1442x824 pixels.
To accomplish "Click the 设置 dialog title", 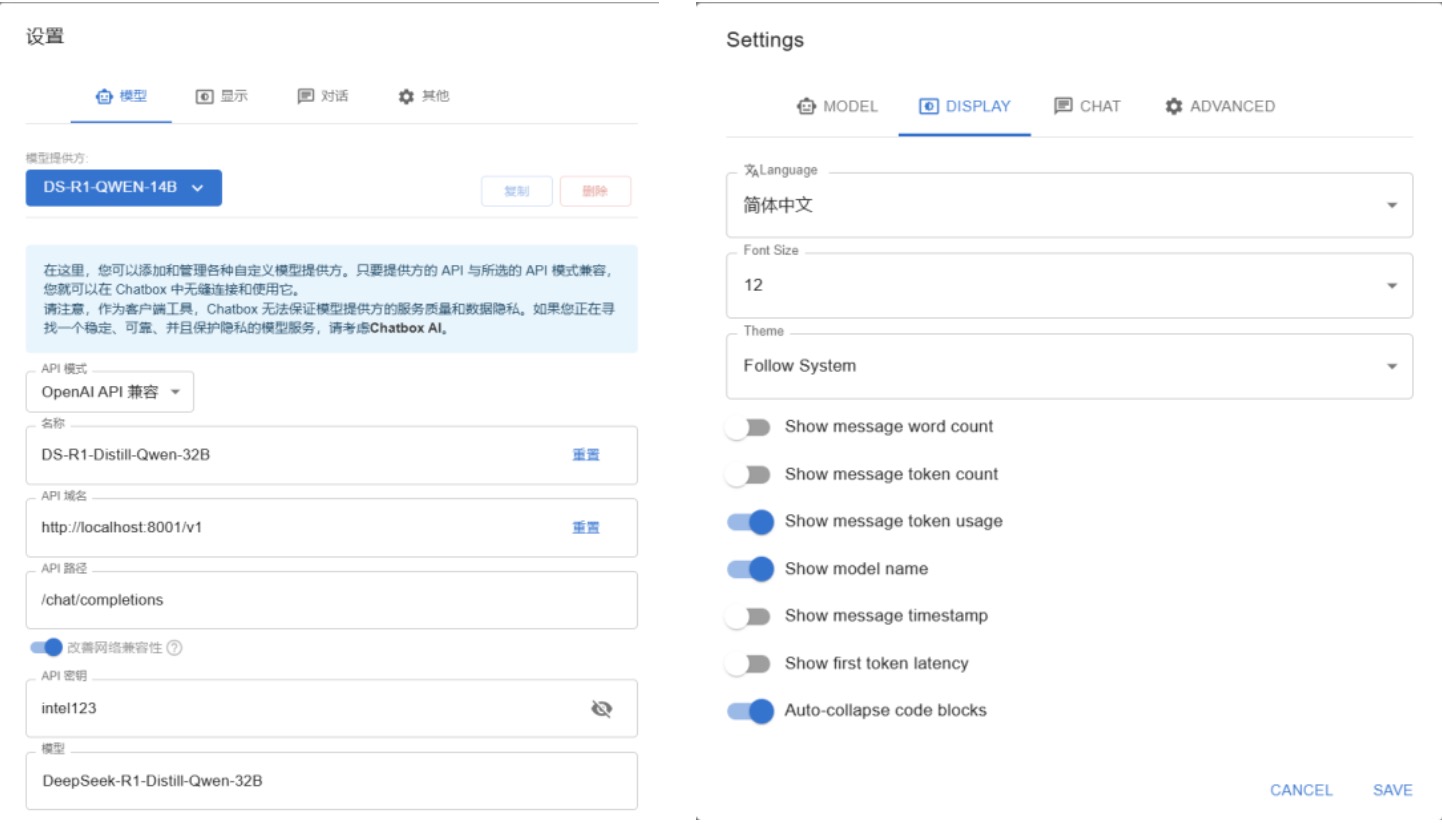I will click(45, 38).
